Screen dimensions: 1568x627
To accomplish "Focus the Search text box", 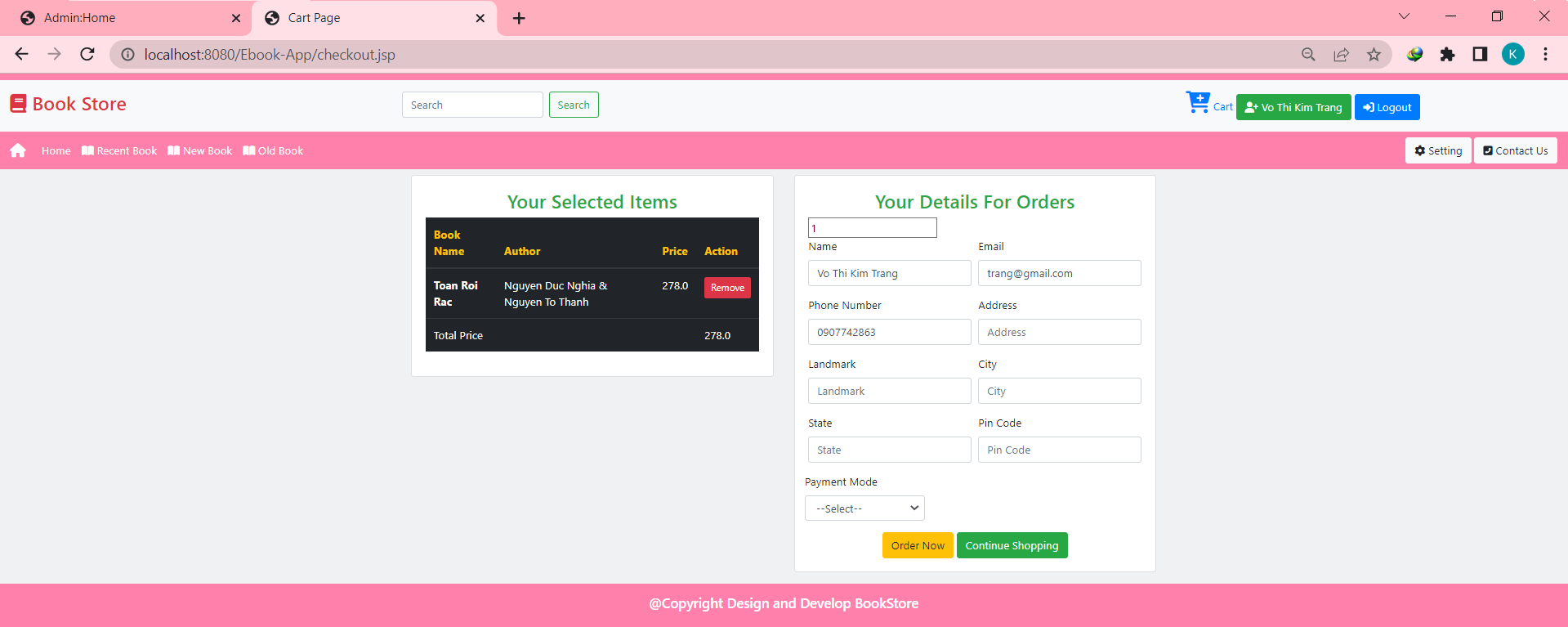I will [x=472, y=105].
